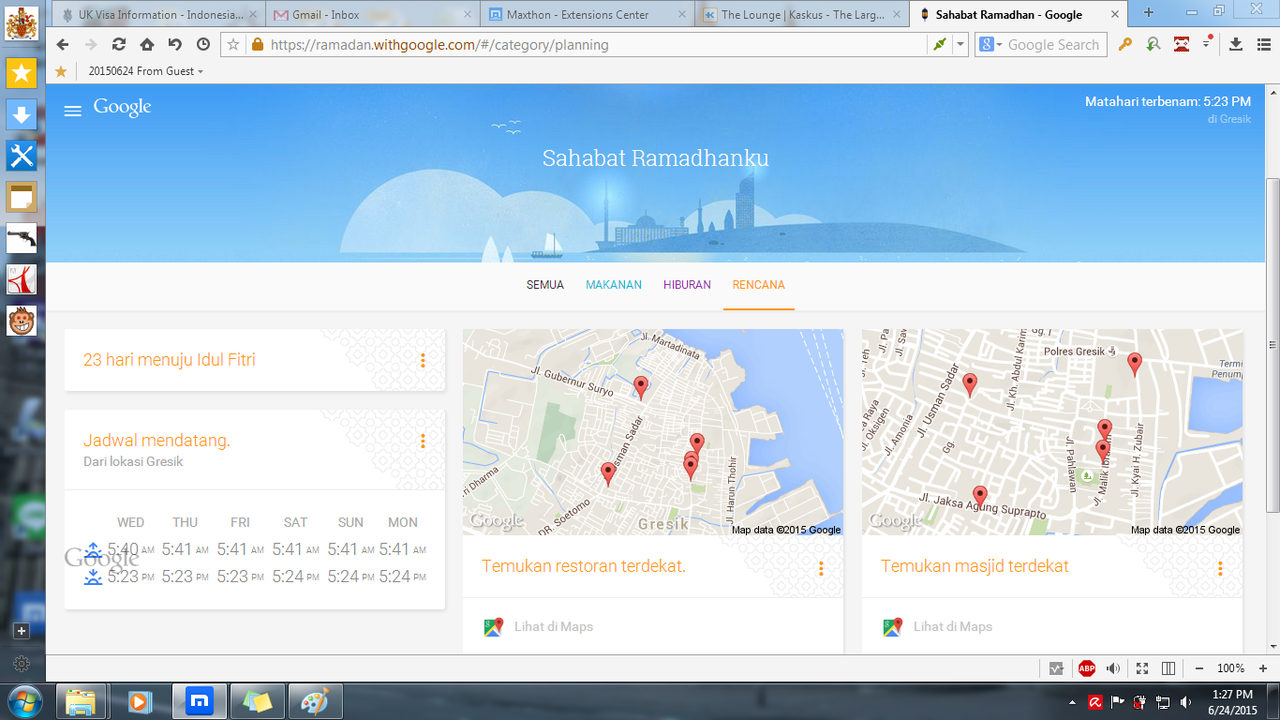Switch to the Gmail - Inbox tab
Screen dimensions: 1280x720
tap(372, 14)
